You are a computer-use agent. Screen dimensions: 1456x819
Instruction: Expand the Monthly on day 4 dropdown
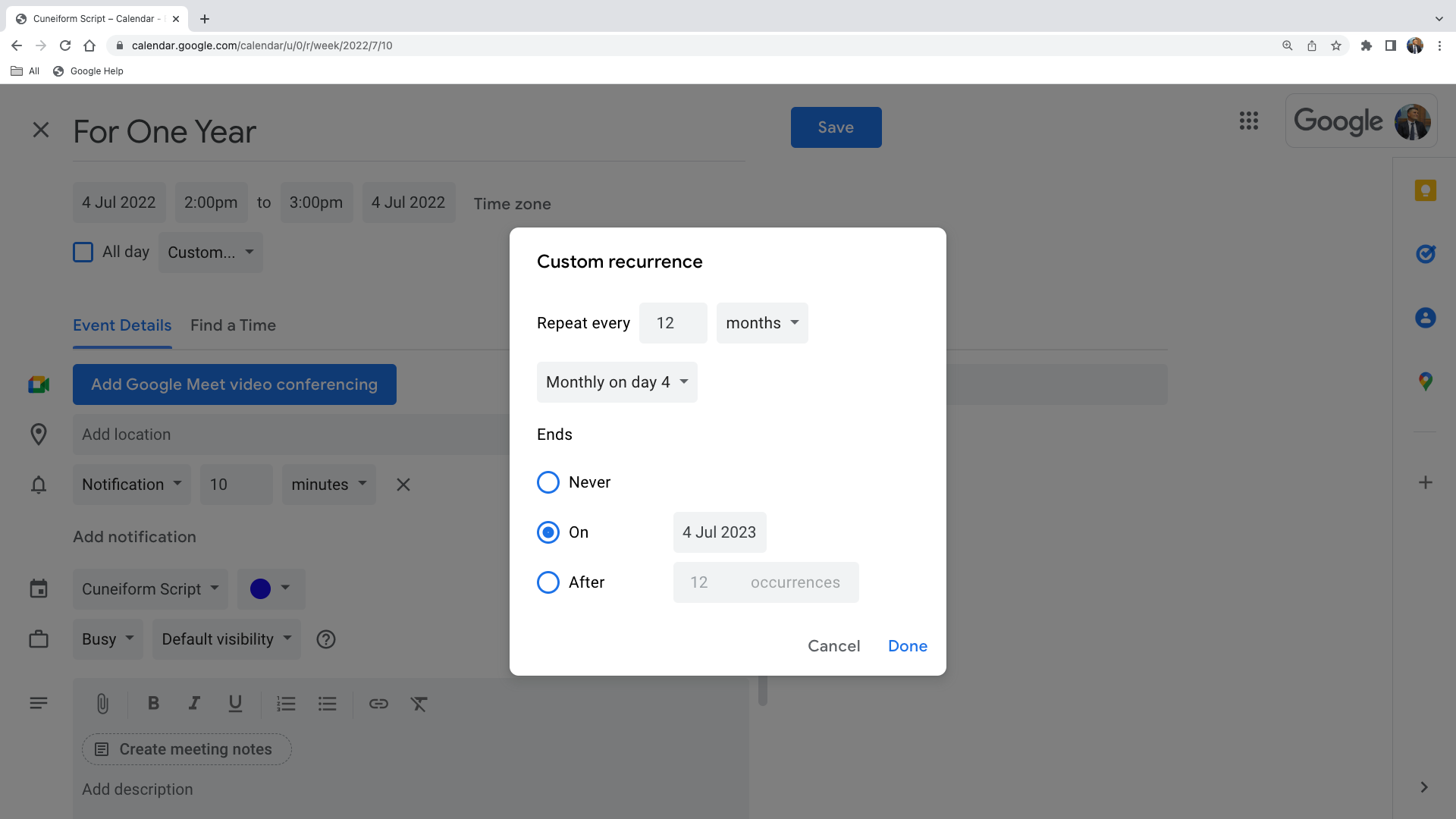tap(617, 382)
